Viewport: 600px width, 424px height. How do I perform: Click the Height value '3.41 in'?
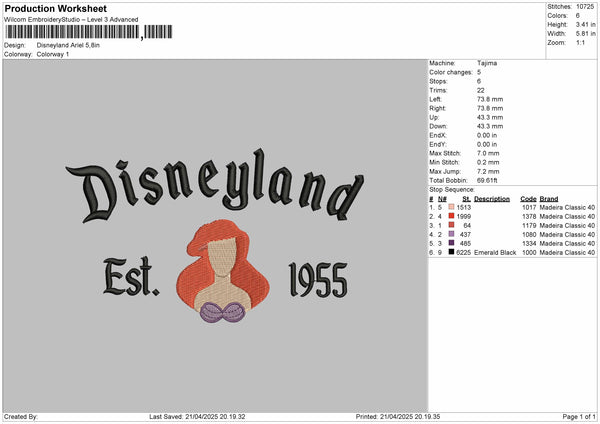[585, 24]
